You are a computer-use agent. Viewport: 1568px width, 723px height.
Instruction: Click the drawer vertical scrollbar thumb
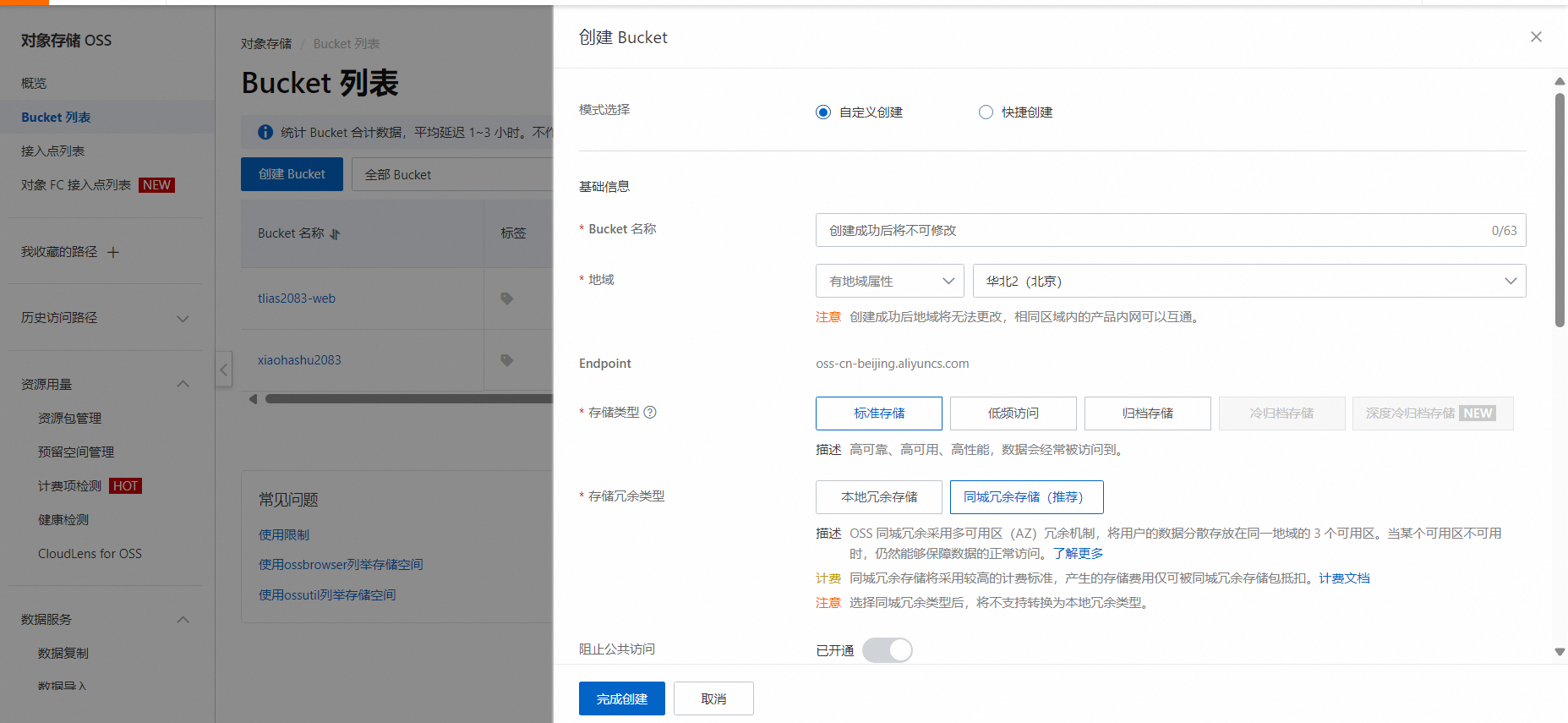click(1560, 210)
